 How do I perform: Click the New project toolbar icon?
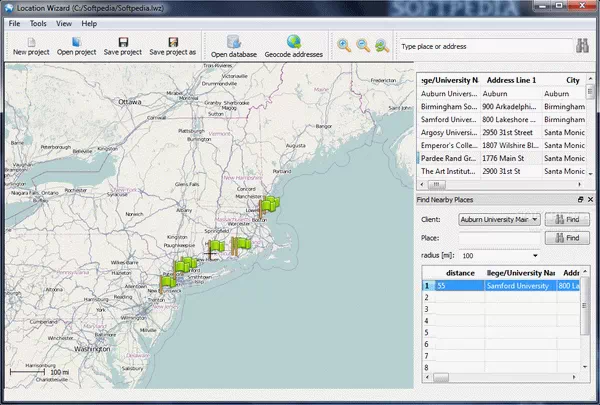click(33, 42)
